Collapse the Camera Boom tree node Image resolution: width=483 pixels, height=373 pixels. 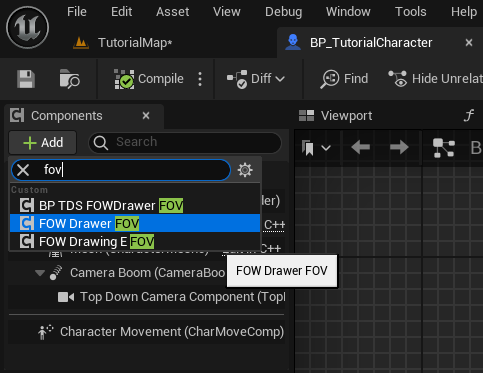40,273
